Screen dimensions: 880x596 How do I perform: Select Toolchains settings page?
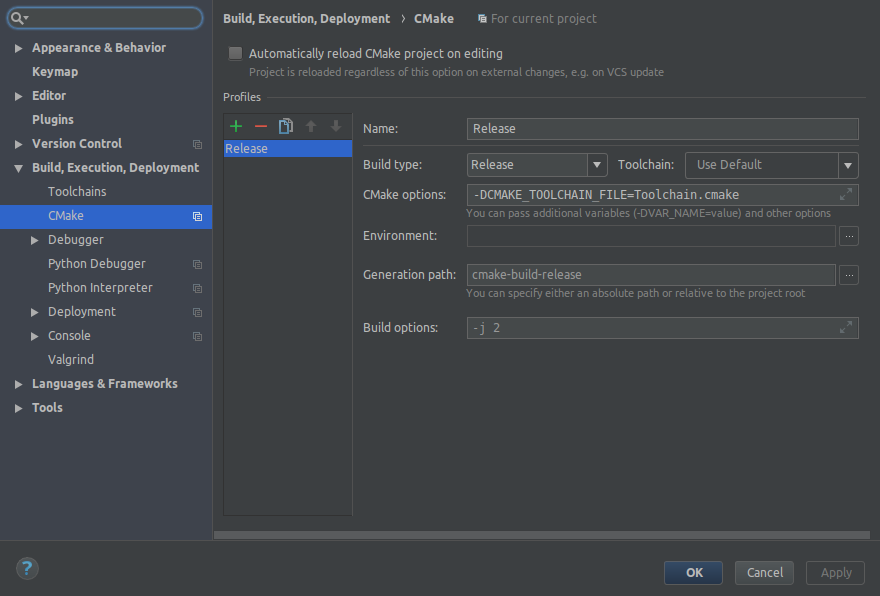[77, 191]
